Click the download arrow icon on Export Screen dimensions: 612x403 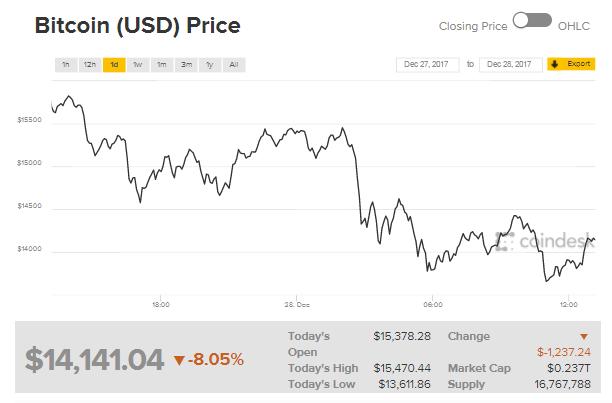(555, 64)
